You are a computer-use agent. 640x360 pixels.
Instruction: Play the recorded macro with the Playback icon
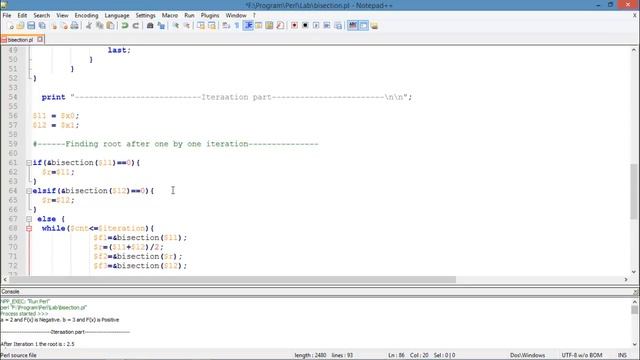(x=316, y=26)
